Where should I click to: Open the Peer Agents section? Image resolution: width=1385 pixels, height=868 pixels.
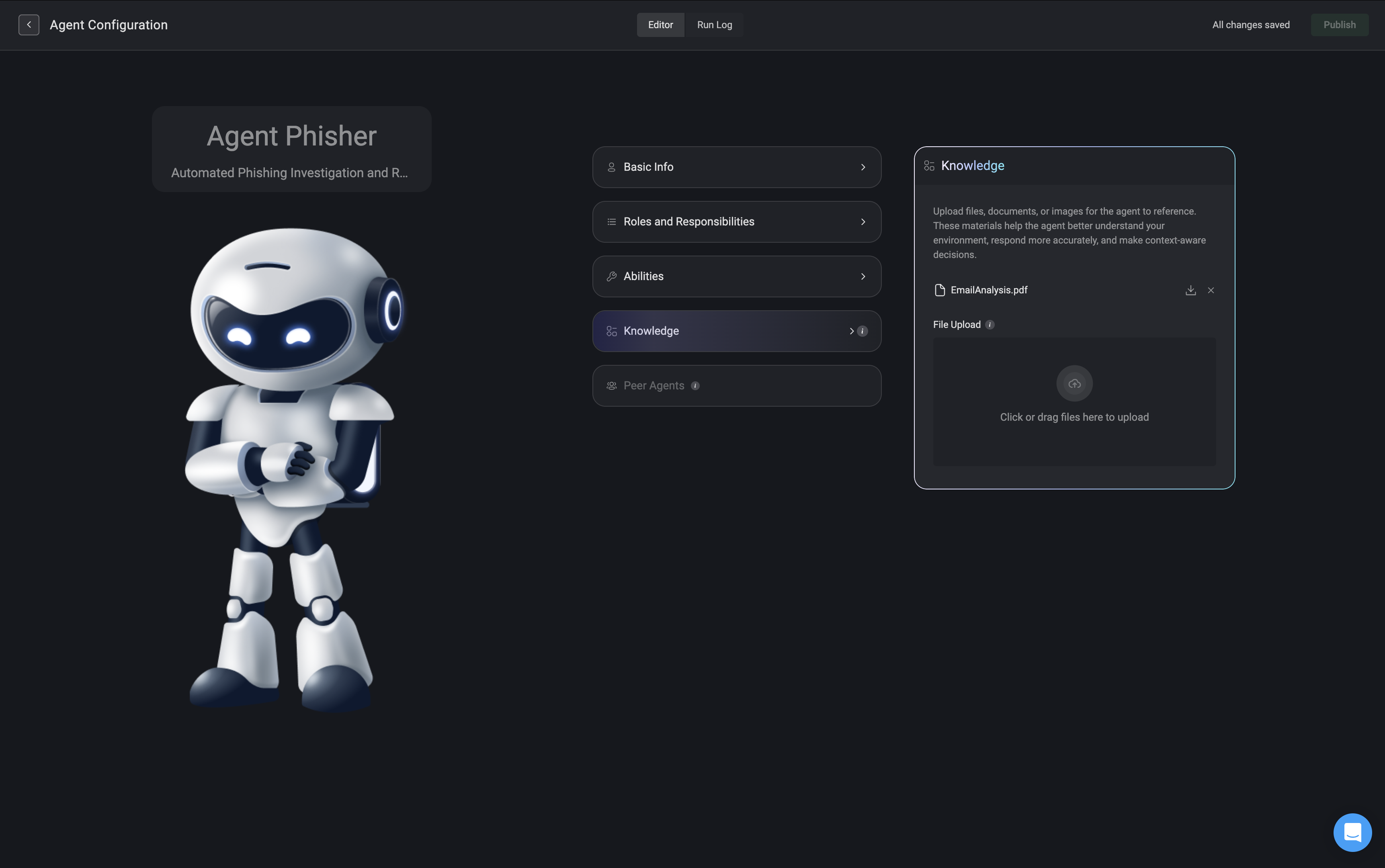click(x=737, y=386)
